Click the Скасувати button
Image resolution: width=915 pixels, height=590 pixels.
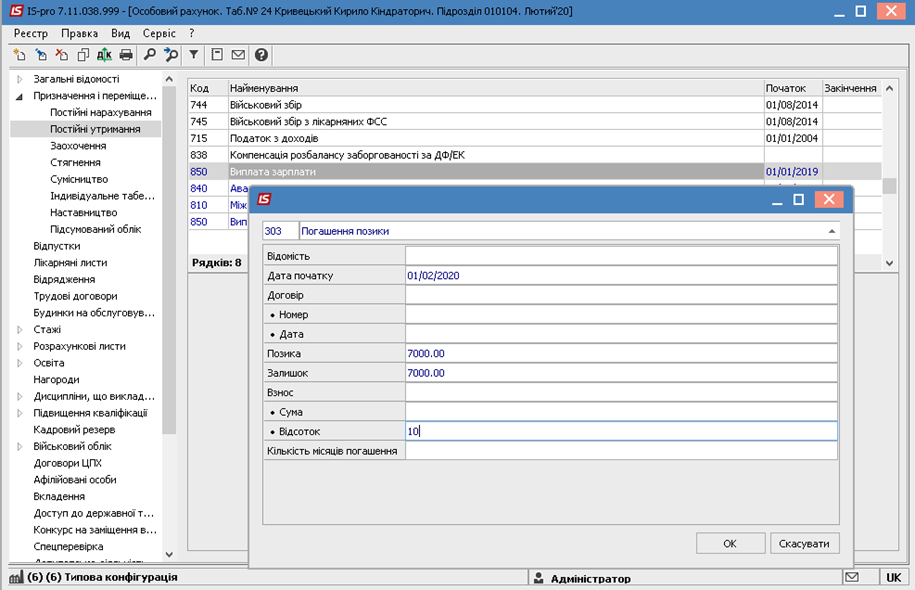tap(804, 543)
